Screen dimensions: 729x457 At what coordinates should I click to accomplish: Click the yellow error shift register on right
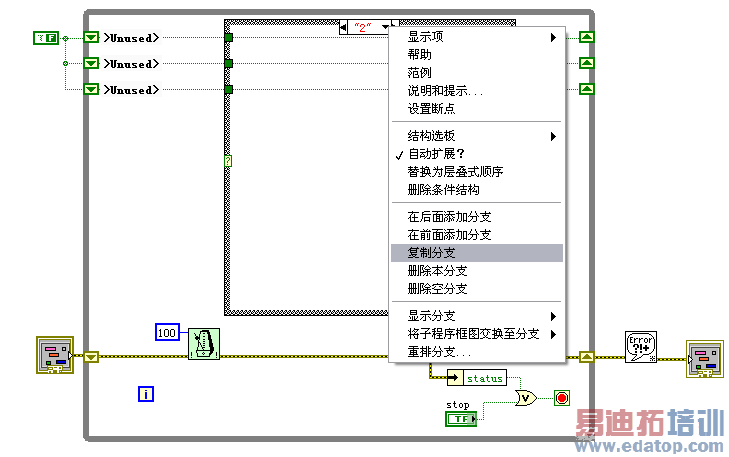(x=587, y=357)
